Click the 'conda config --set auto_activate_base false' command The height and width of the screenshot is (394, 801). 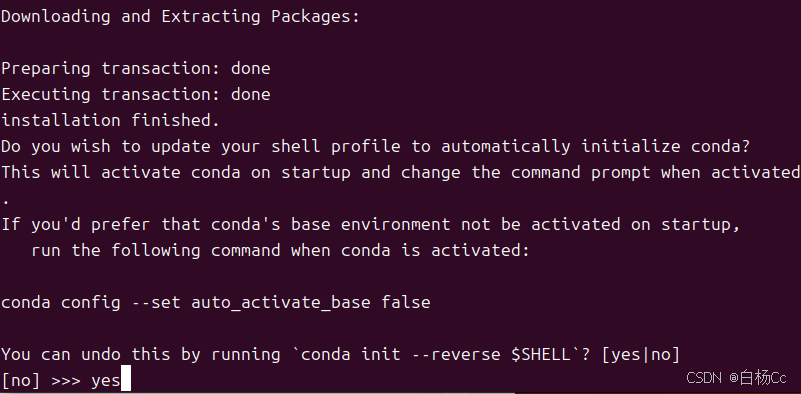(x=216, y=303)
